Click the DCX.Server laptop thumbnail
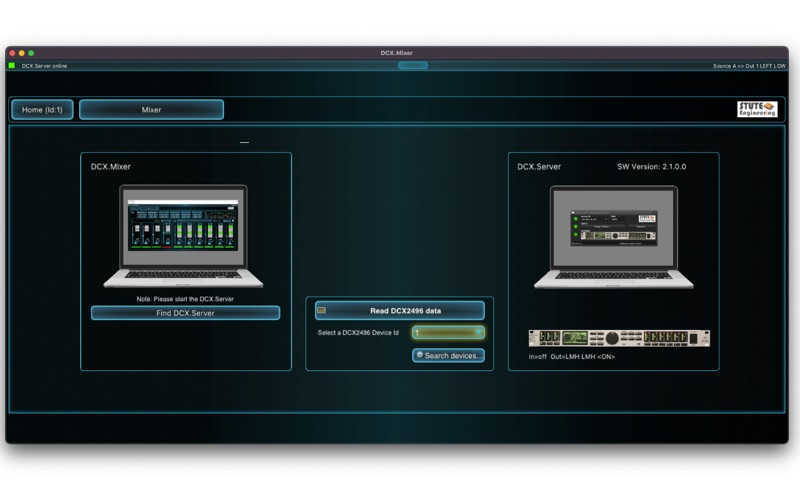800x500 pixels. point(614,237)
